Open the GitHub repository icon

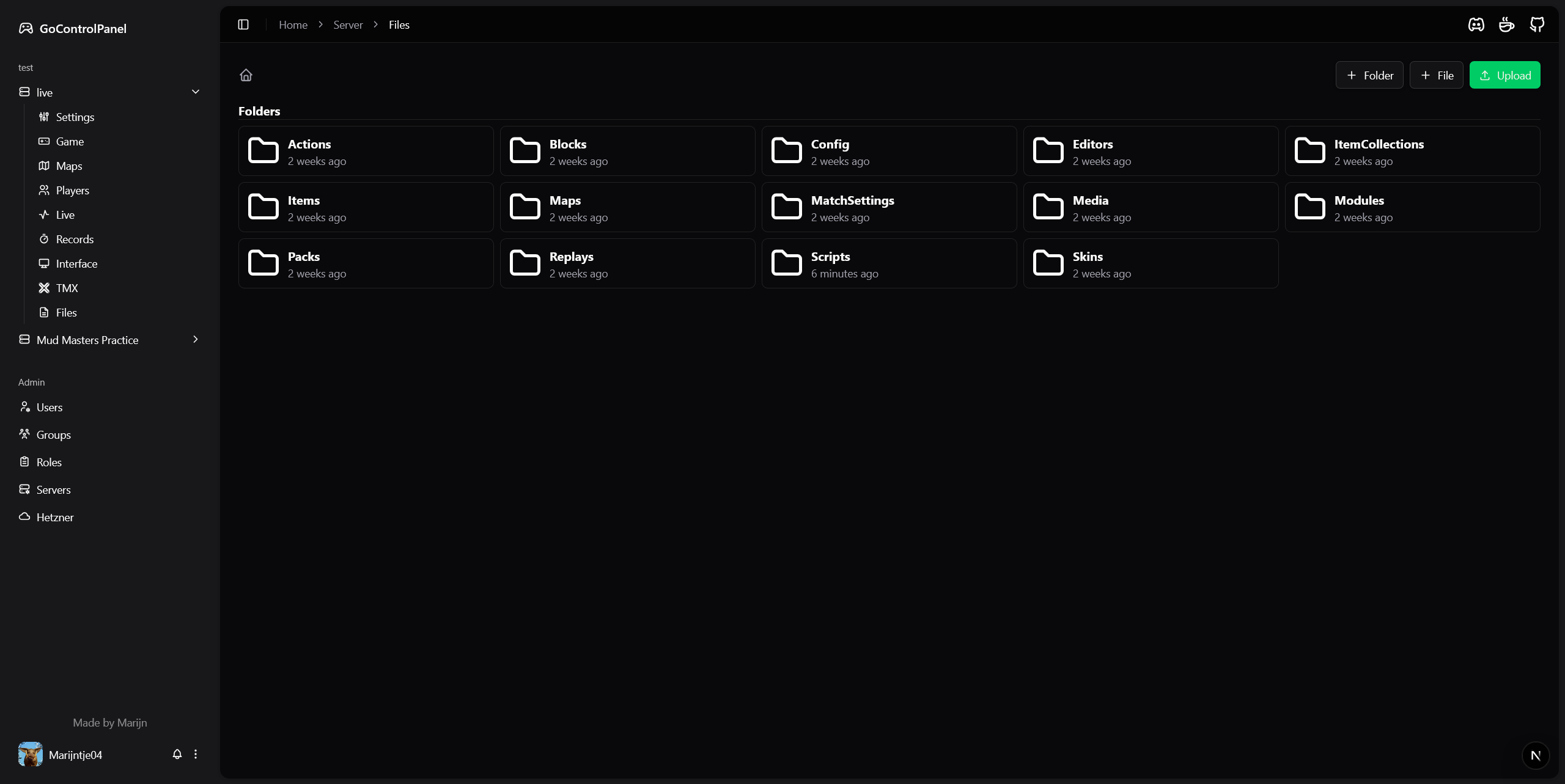point(1537,24)
